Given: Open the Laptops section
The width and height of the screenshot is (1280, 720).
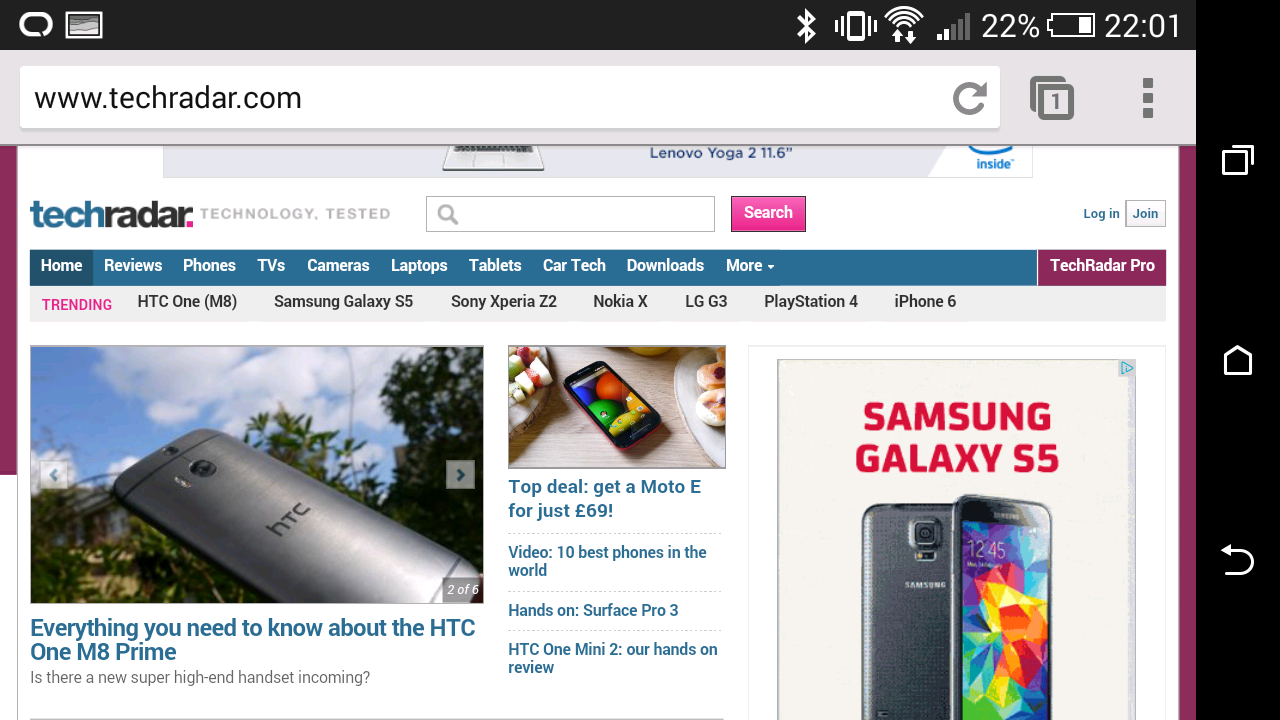Looking at the screenshot, I should [x=419, y=266].
